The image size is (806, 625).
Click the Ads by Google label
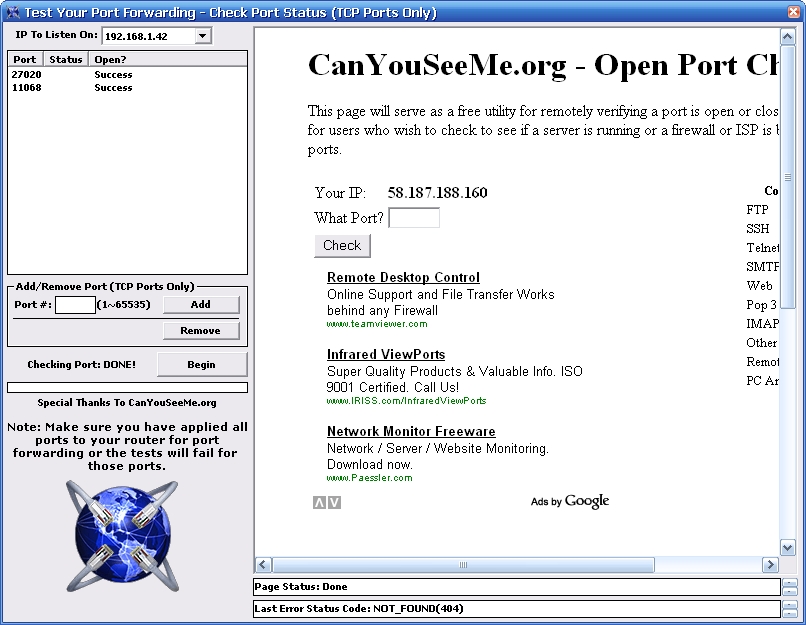click(570, 501)
